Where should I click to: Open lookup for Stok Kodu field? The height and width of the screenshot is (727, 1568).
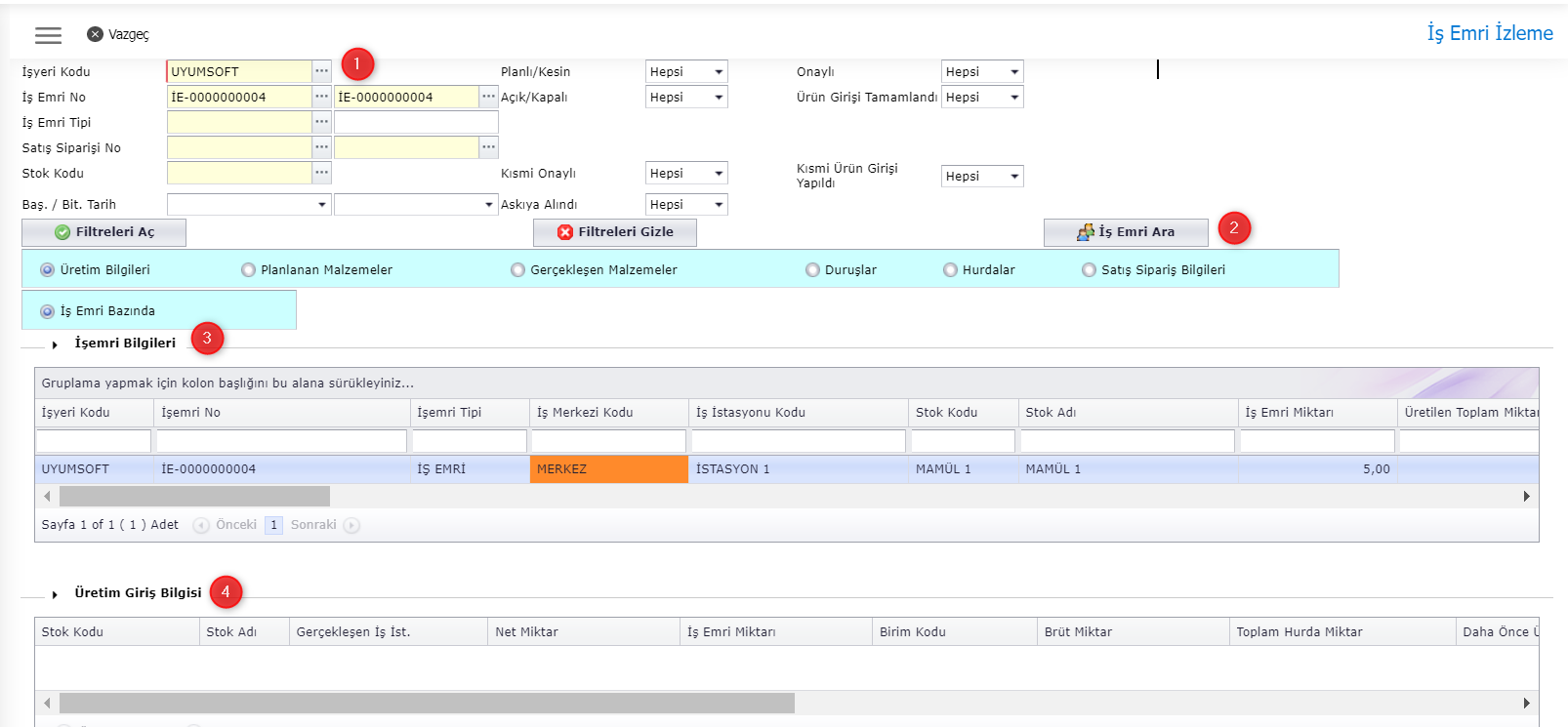point(321,173)
